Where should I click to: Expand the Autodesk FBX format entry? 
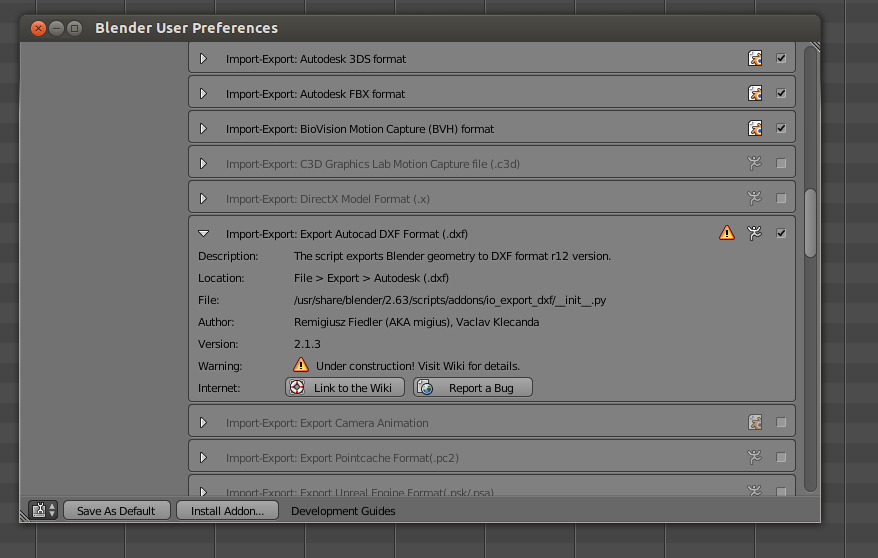203,94
